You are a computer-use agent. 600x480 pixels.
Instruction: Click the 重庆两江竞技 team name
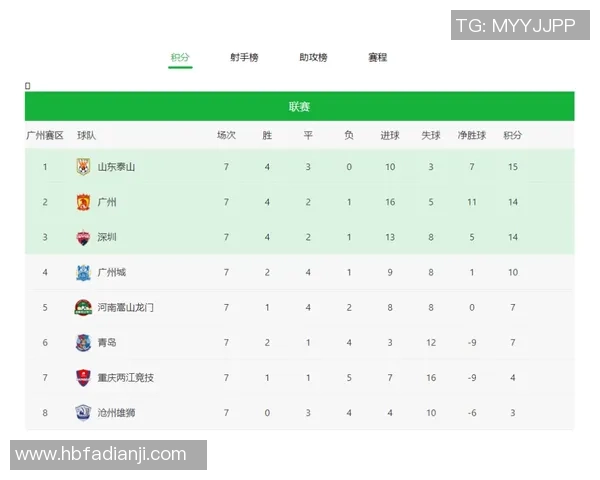click(x=126, y=377)
